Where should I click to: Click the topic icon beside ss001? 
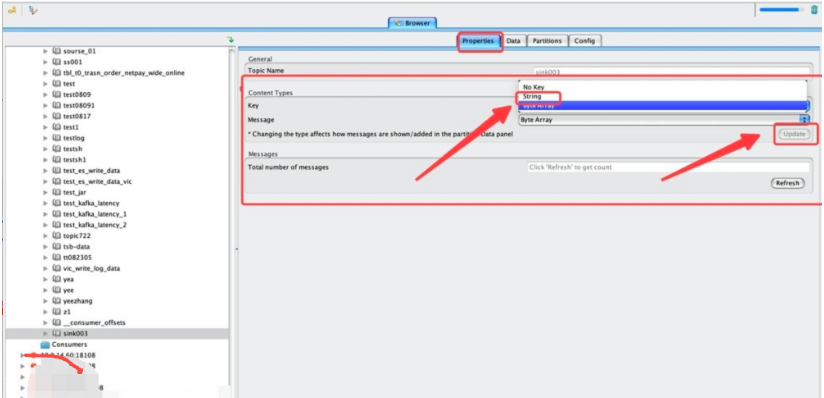pyautogui.click(x=57, y=62)
